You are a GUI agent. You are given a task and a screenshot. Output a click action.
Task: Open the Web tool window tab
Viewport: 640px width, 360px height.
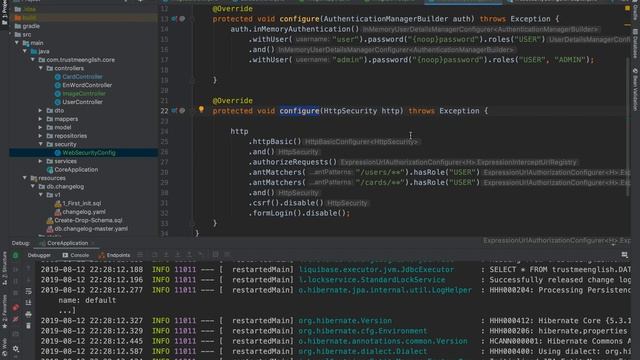coord(4,347)
